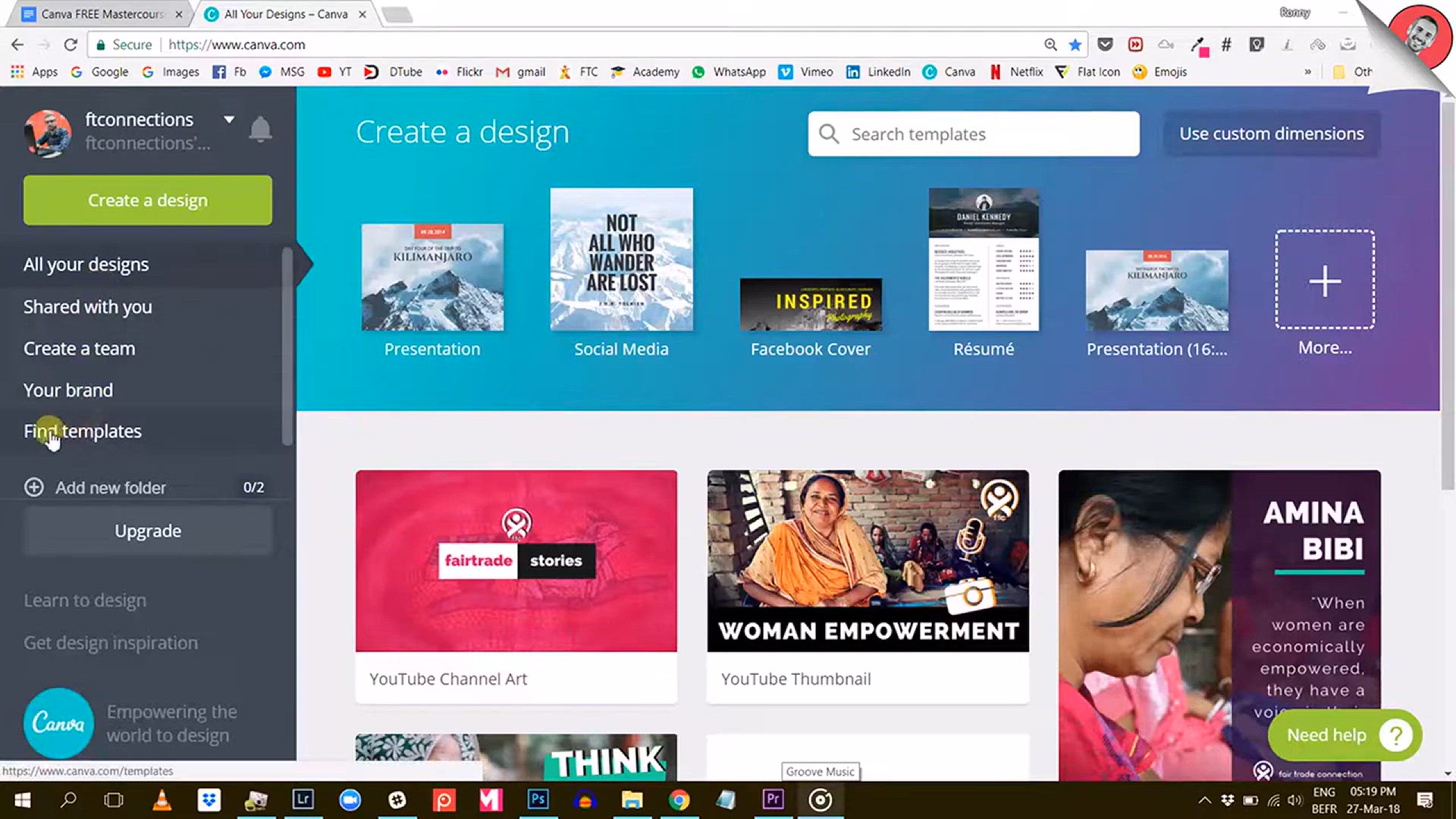The height and width of the screenshot is (819, 1456).
Task: Click the More... plus design box
Action: (1325, 280)
